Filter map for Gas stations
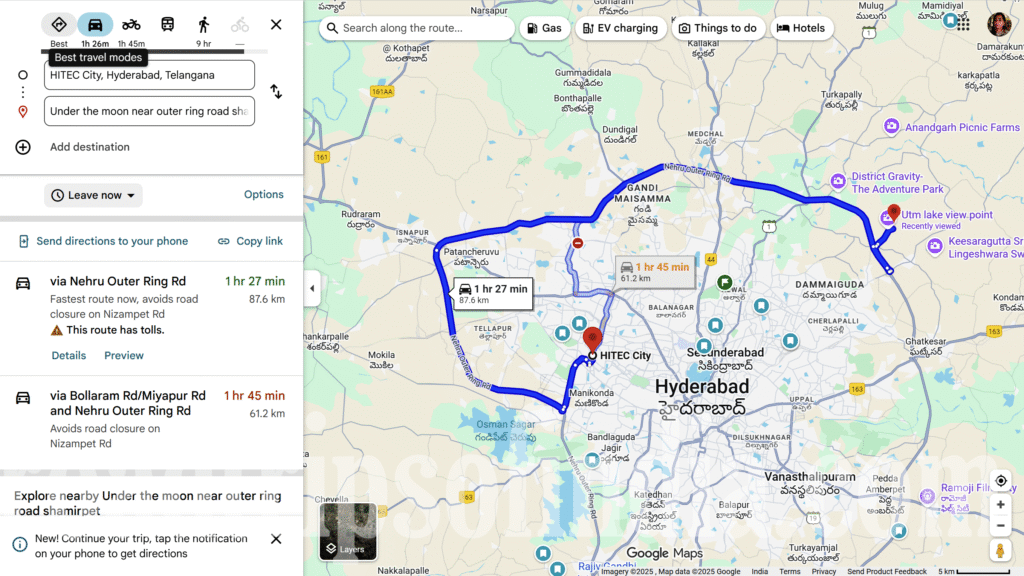Viewport: 1024px width, 576px height. 543,28
